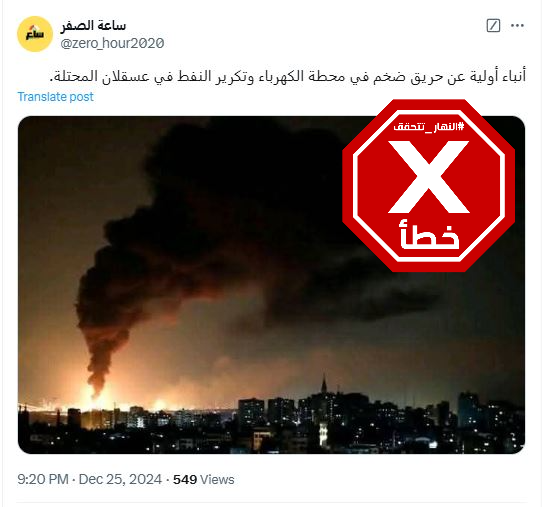This screenshot has width=542, height=507.
Task: Select the Arabic tweet text about عسقلان
Action: (x=288, y=76)
